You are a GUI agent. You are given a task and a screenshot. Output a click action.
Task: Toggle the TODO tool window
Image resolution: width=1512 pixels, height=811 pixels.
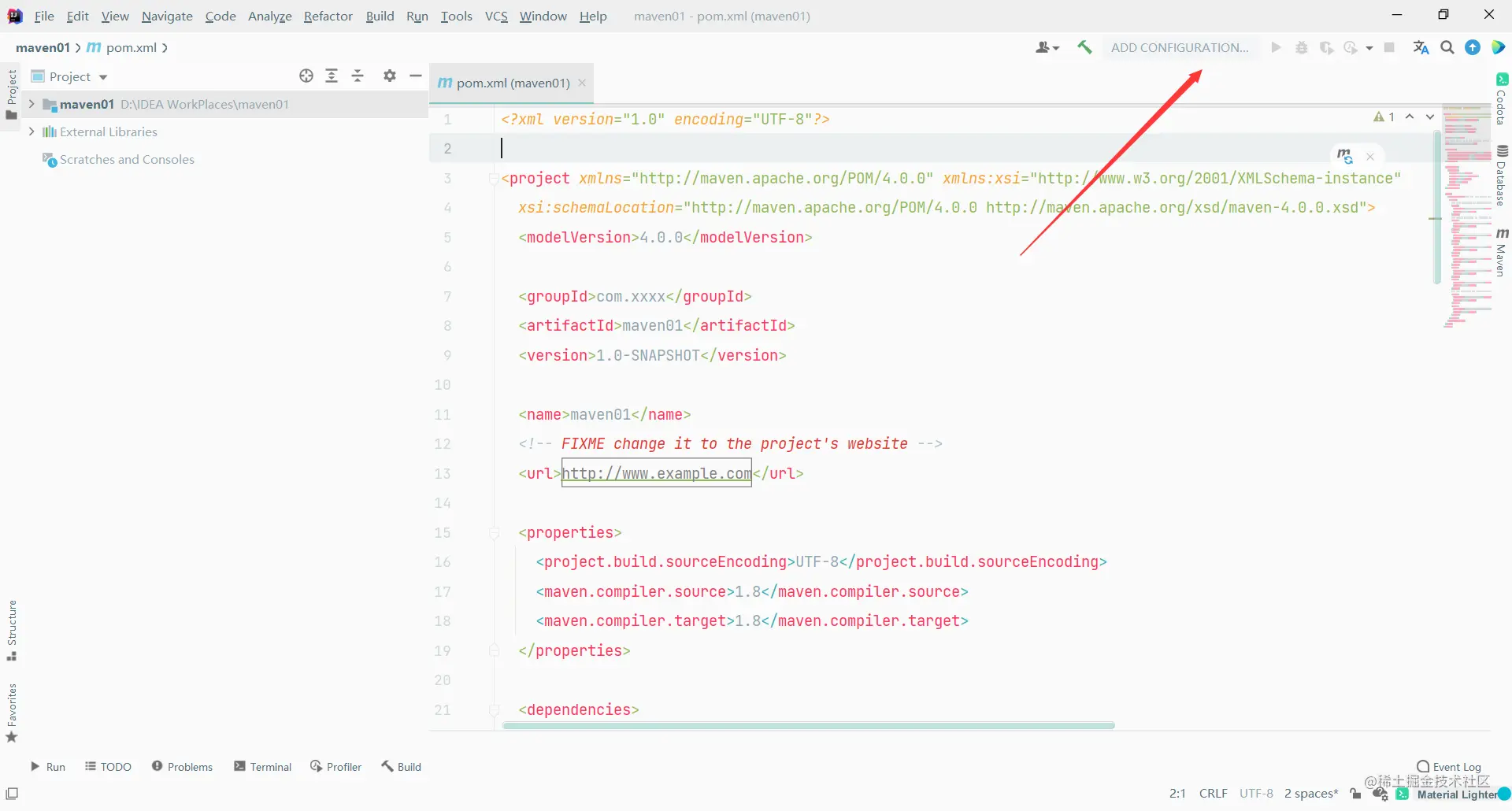point(109,767)
